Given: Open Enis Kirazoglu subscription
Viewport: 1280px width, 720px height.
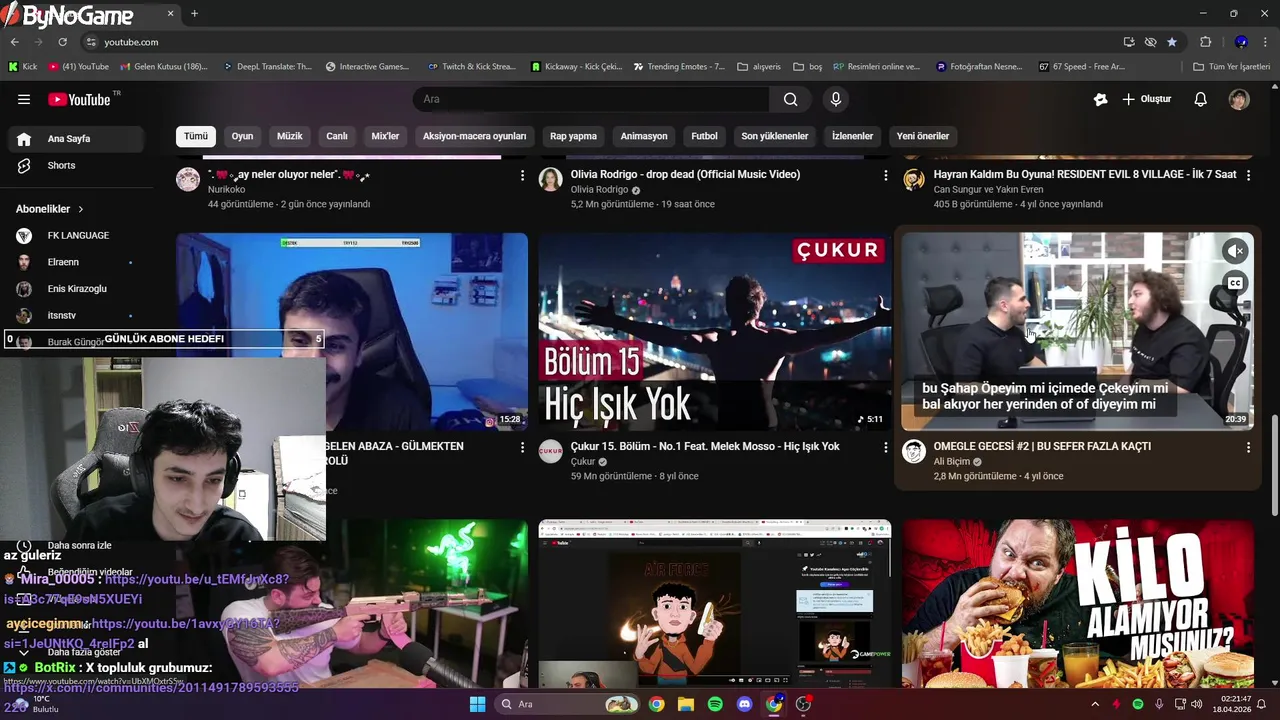Looking at the screenshot, I should [x=75, y=289].
